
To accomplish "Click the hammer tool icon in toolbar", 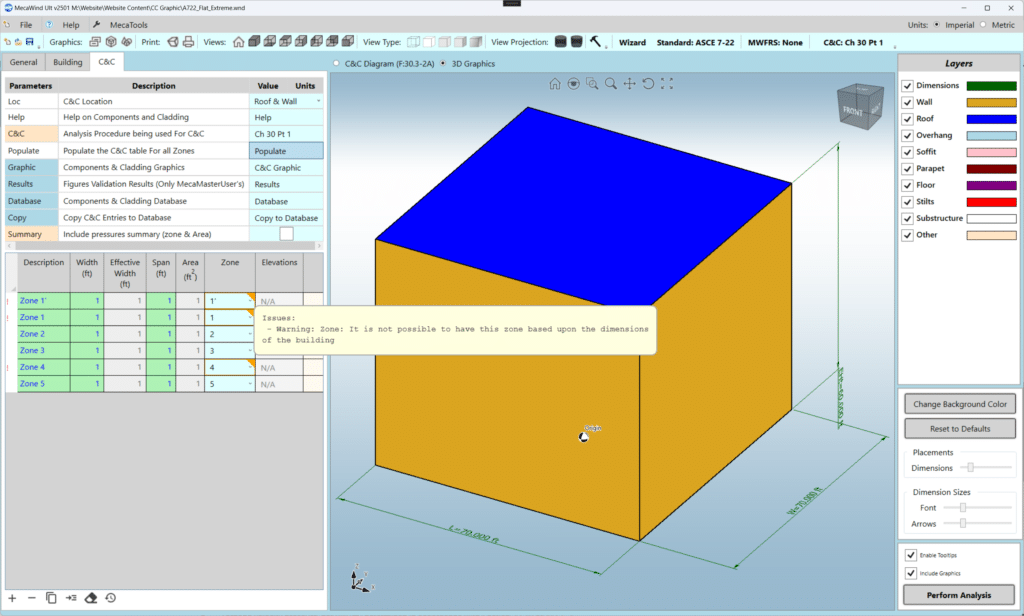I will [596, 41].
